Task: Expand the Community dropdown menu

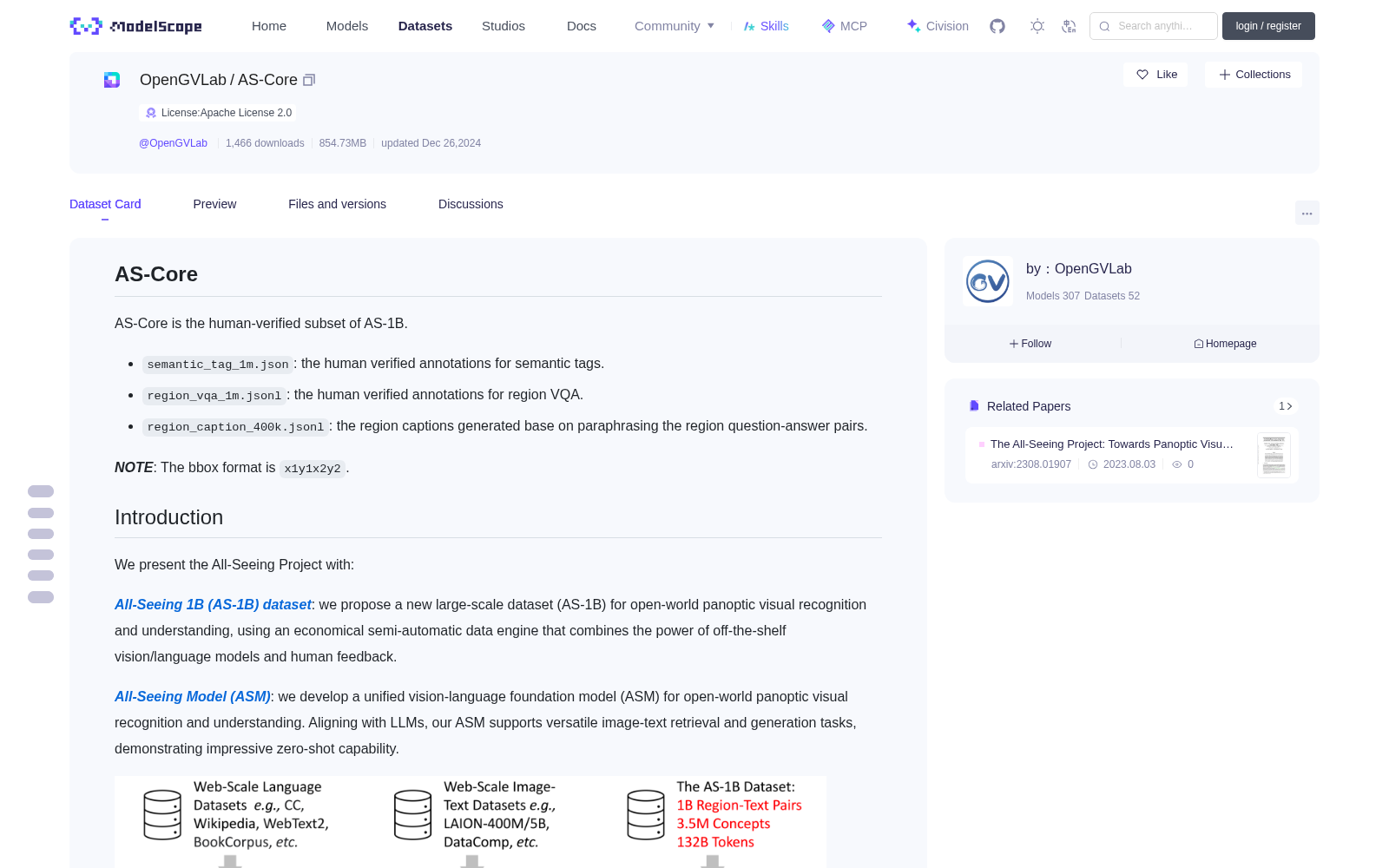Action: pos(675,26)
